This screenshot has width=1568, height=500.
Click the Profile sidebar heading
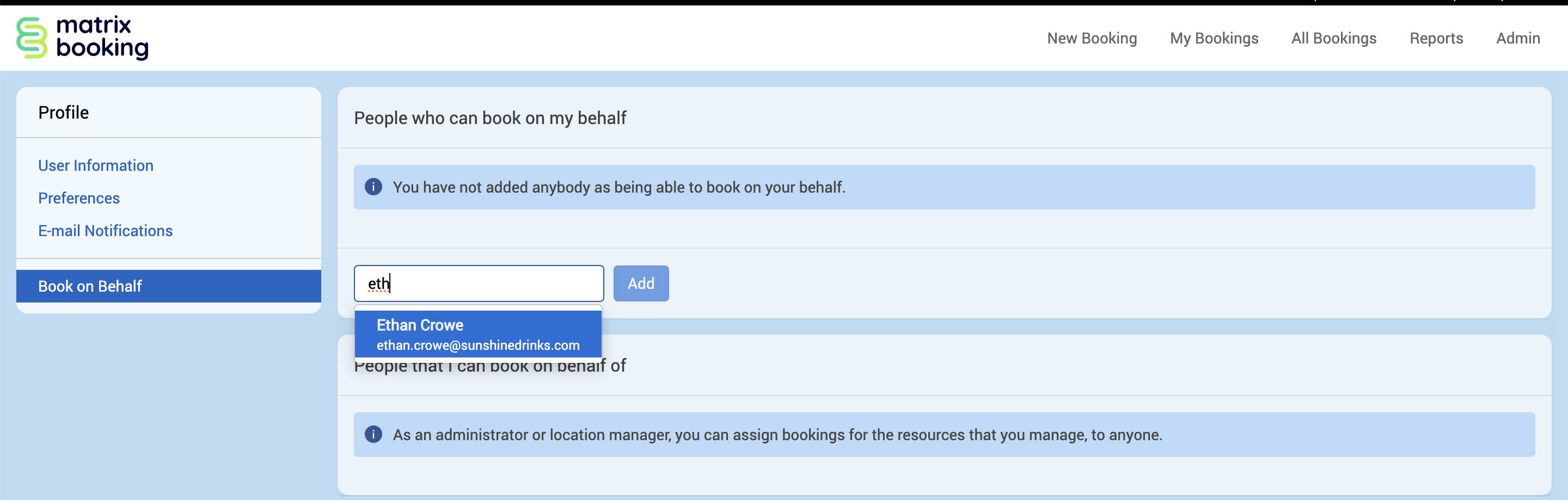pyautogui.click(x=63, y=113)
